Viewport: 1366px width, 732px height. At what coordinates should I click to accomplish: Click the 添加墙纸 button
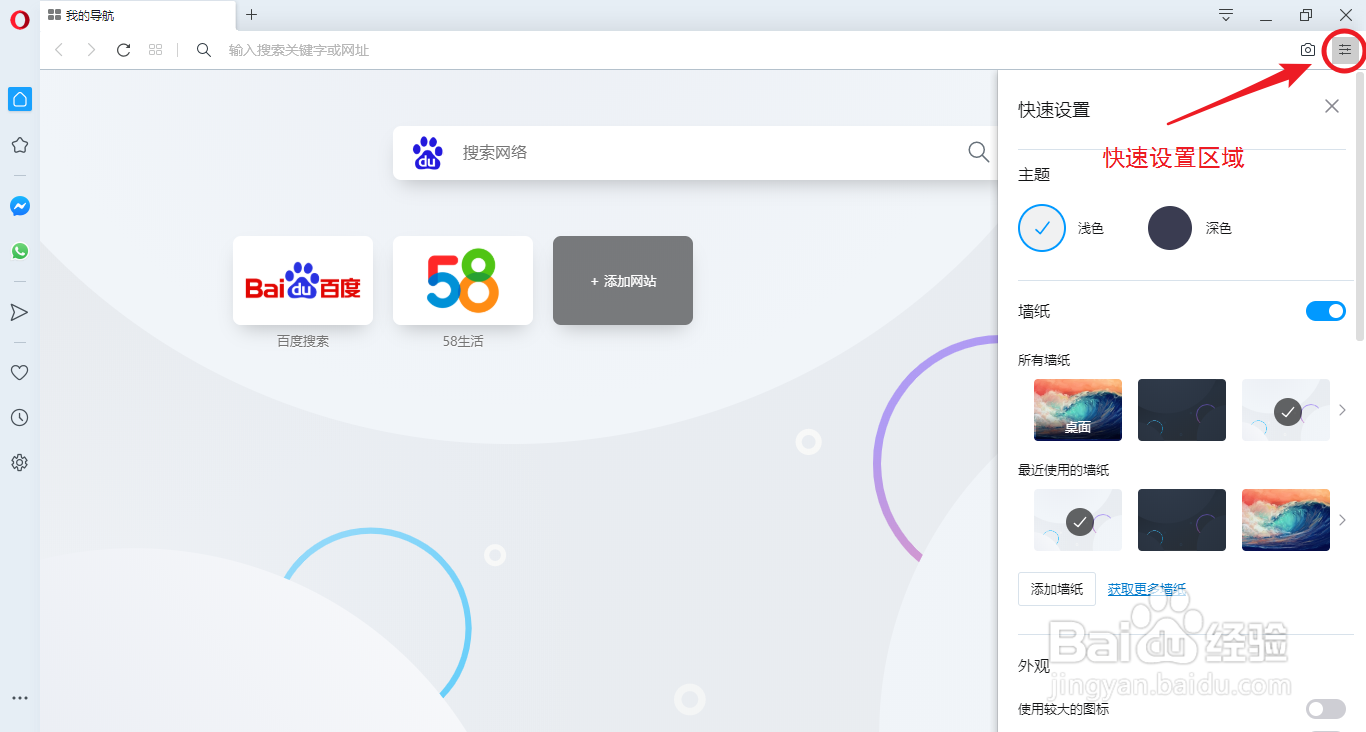(x=1057, y=589)
